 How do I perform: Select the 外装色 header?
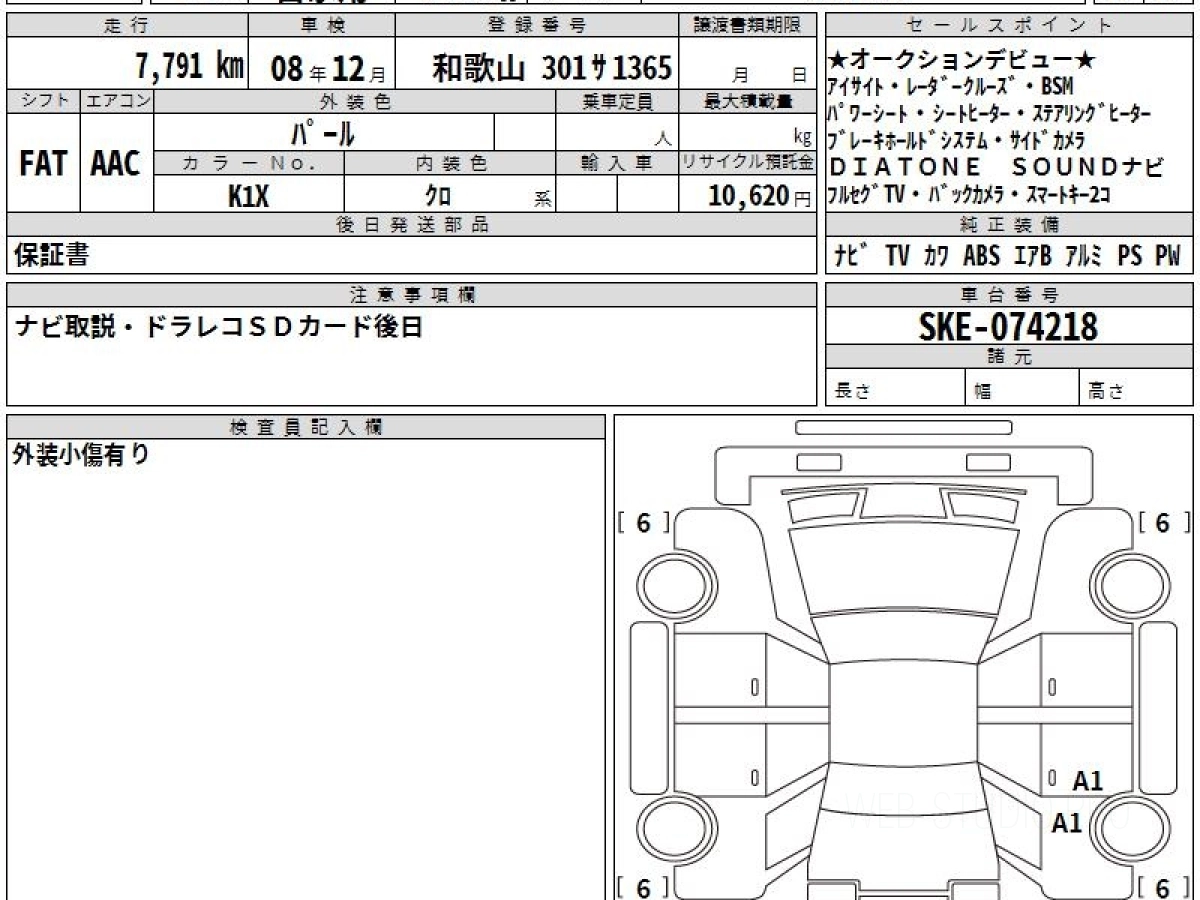coord(355,102)
